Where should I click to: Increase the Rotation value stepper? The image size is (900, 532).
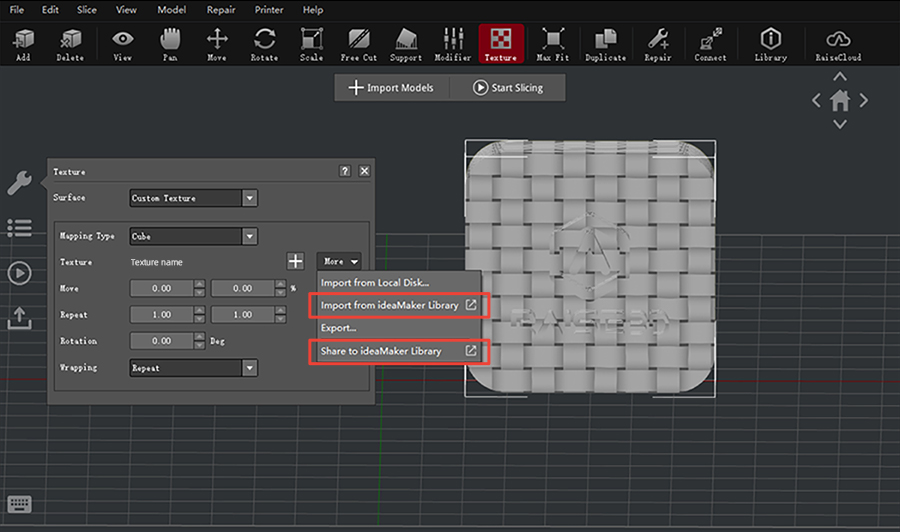click(x=199, y=336)
